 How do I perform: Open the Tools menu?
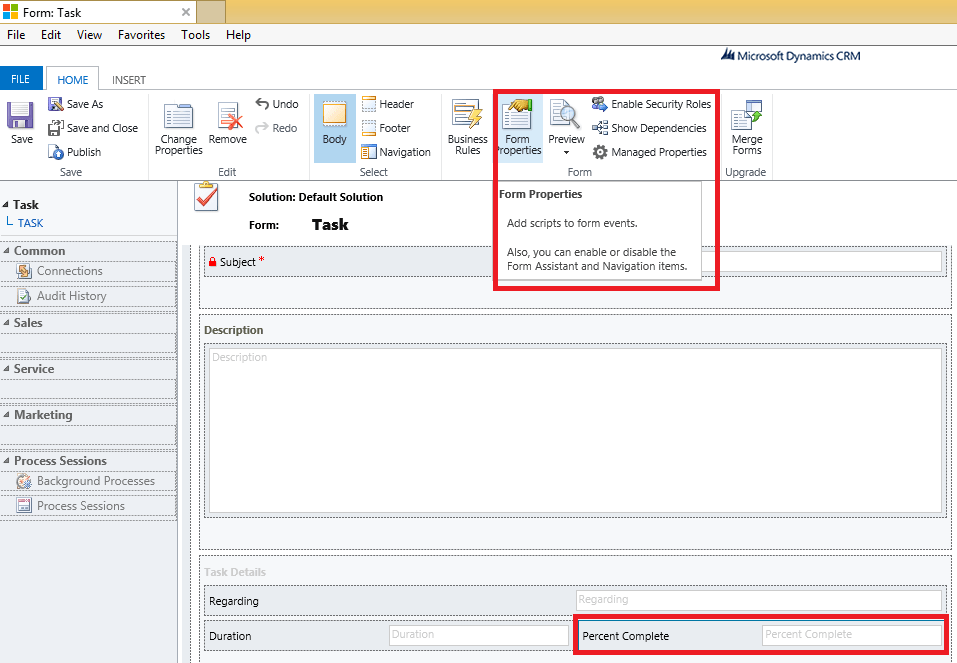(x=195, y=34)
